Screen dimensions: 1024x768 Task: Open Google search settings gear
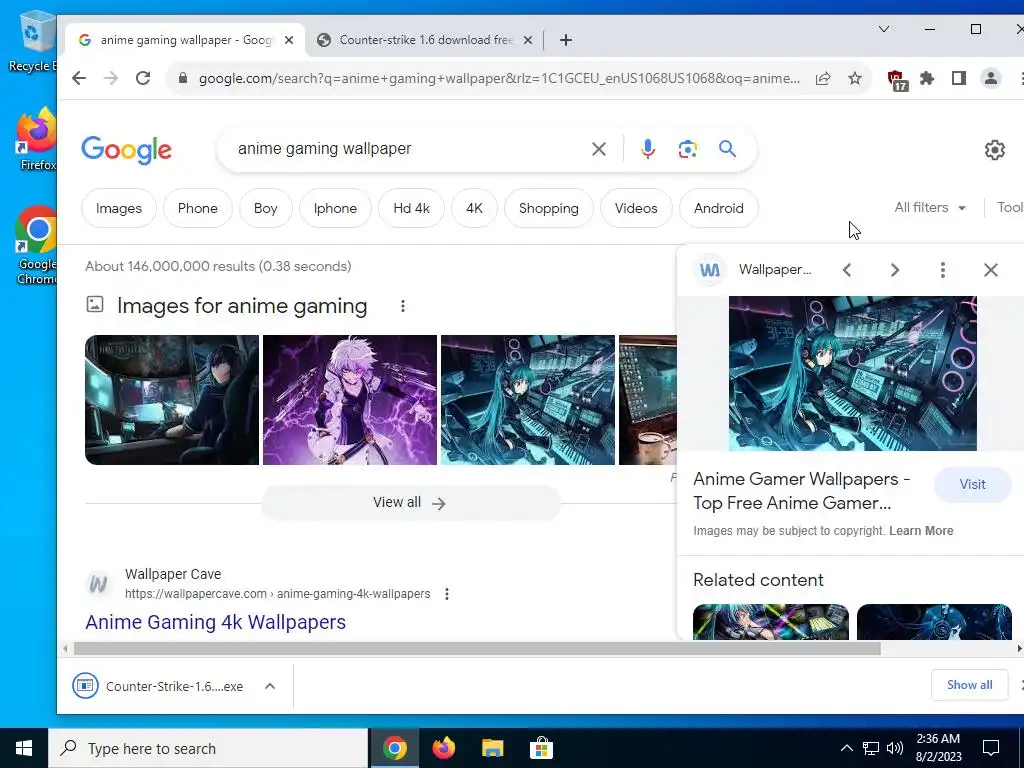[995, 150]
